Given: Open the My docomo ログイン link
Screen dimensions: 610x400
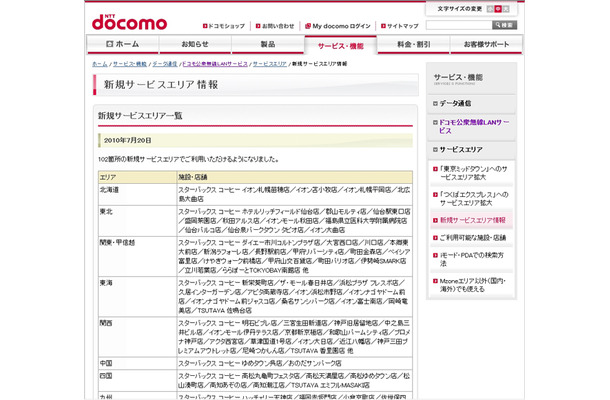Looking at the screenshot, I should pyautogui.click(x=338, y=26).
